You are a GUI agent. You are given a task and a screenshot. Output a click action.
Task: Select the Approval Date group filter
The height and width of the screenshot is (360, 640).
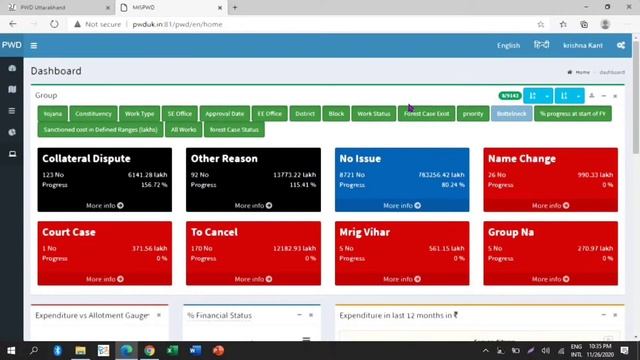tap(224, 114)
